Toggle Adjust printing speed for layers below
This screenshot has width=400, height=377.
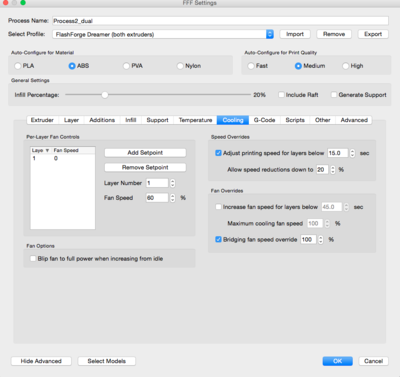pos(218,153)
